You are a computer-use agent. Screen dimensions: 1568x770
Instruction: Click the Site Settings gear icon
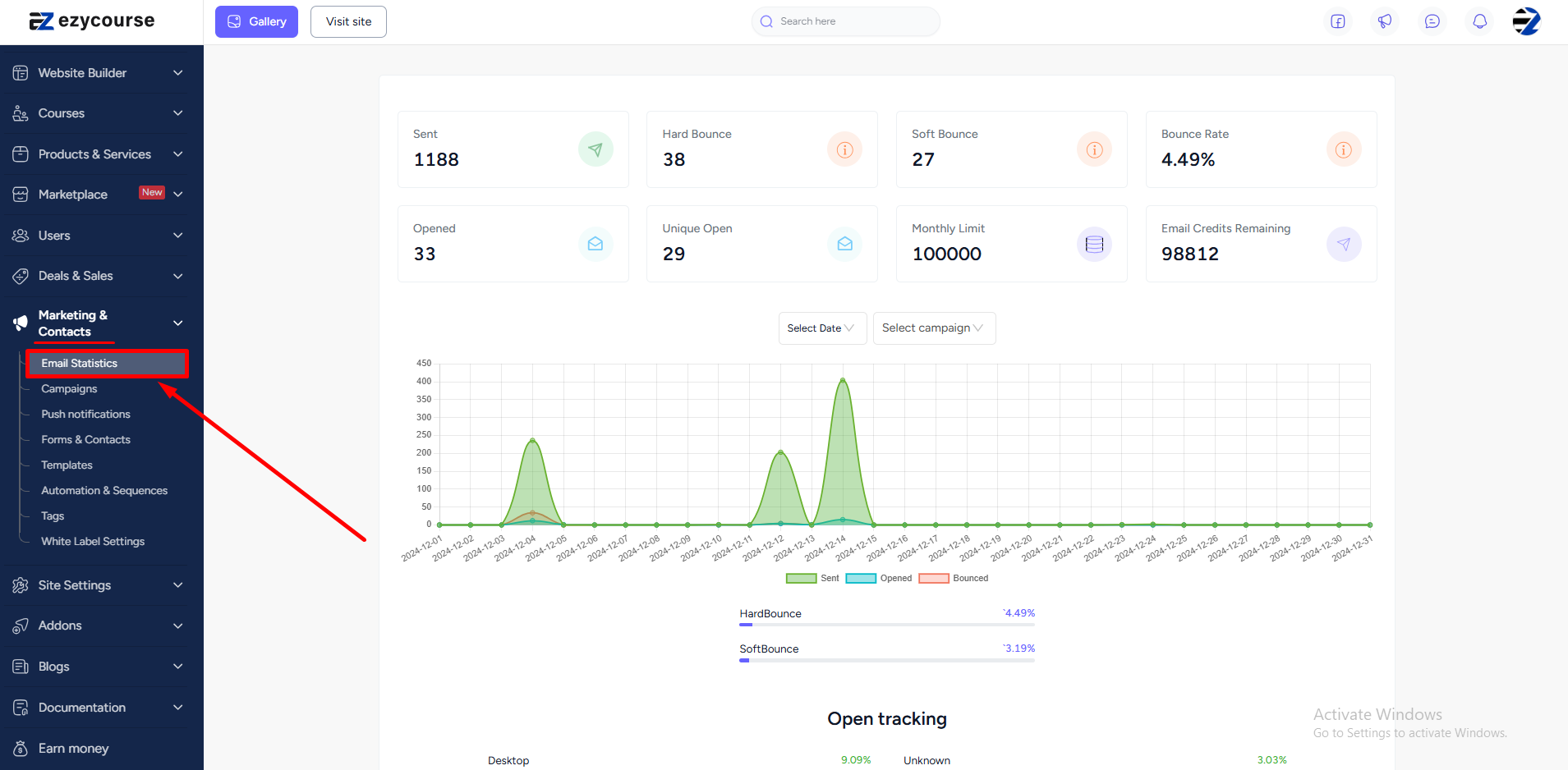point(21,585)
